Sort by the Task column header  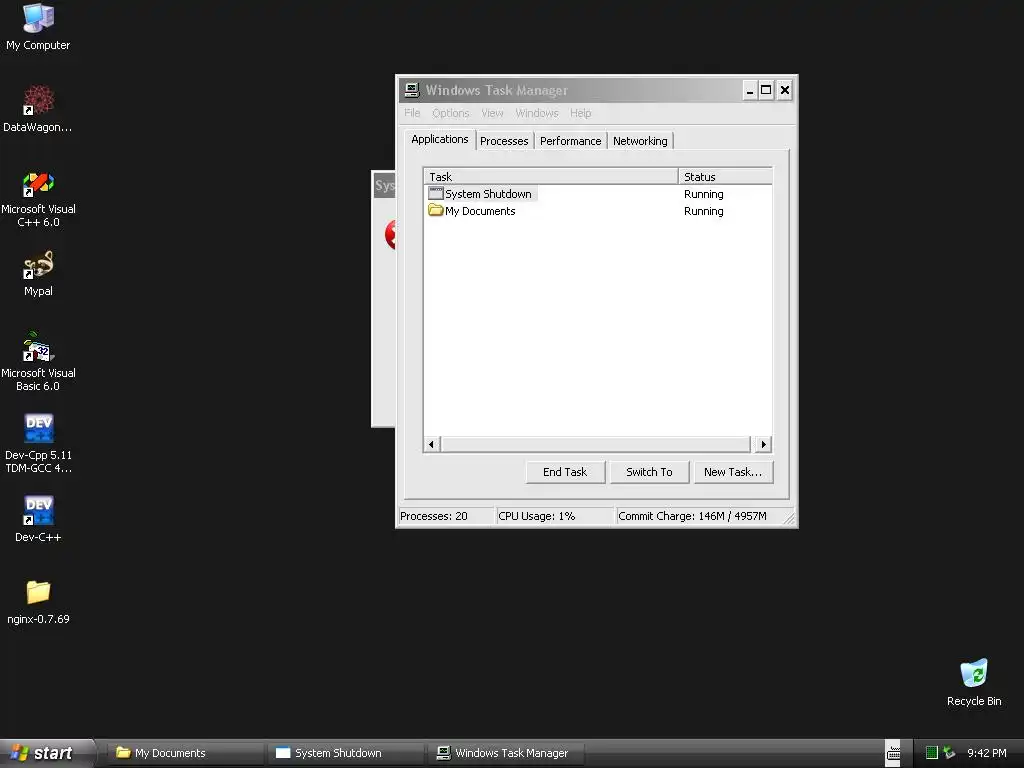(x=551, y=176)
